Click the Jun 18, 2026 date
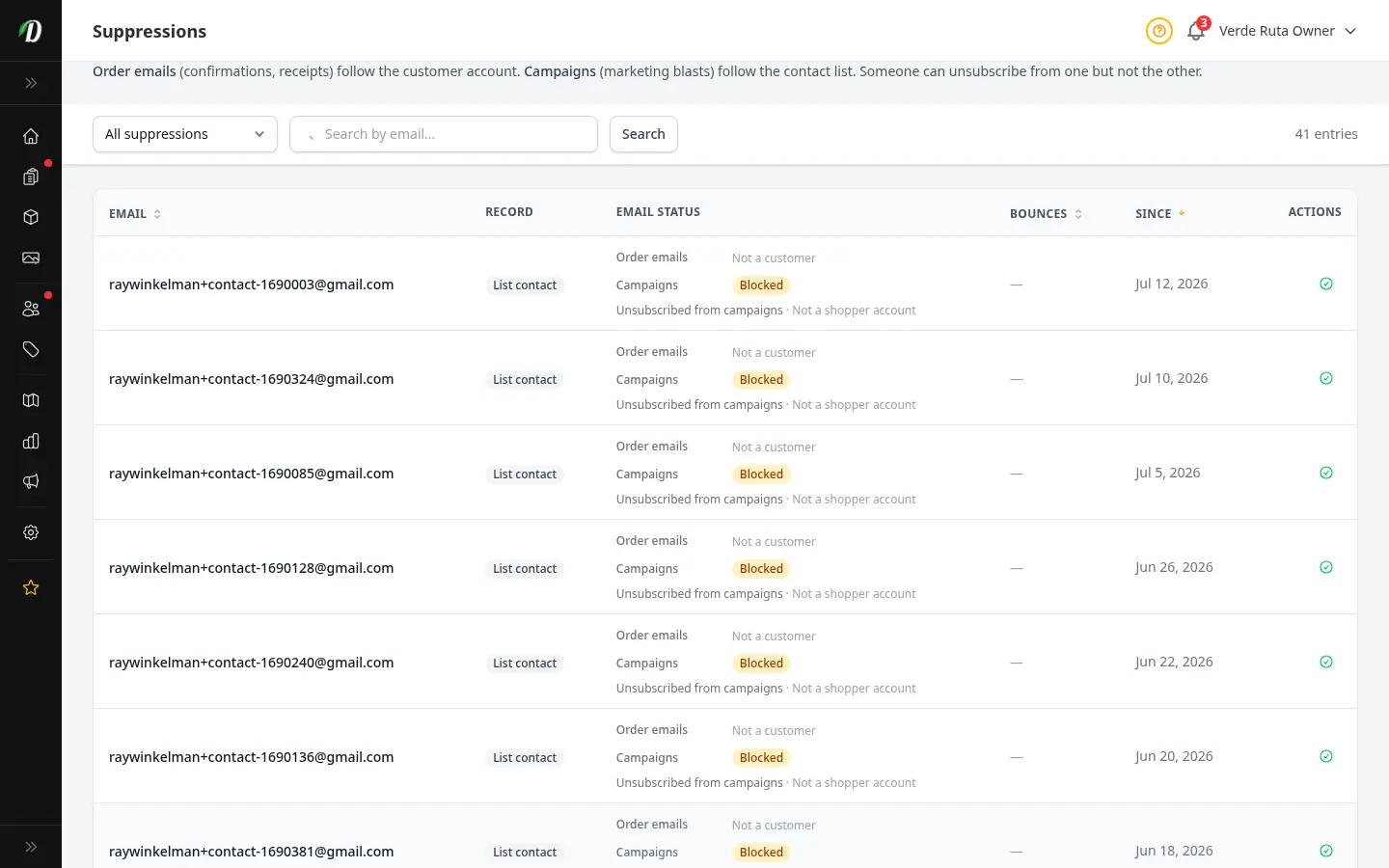This screenshot has width=1389, height=868. (x=1174, y=851)
